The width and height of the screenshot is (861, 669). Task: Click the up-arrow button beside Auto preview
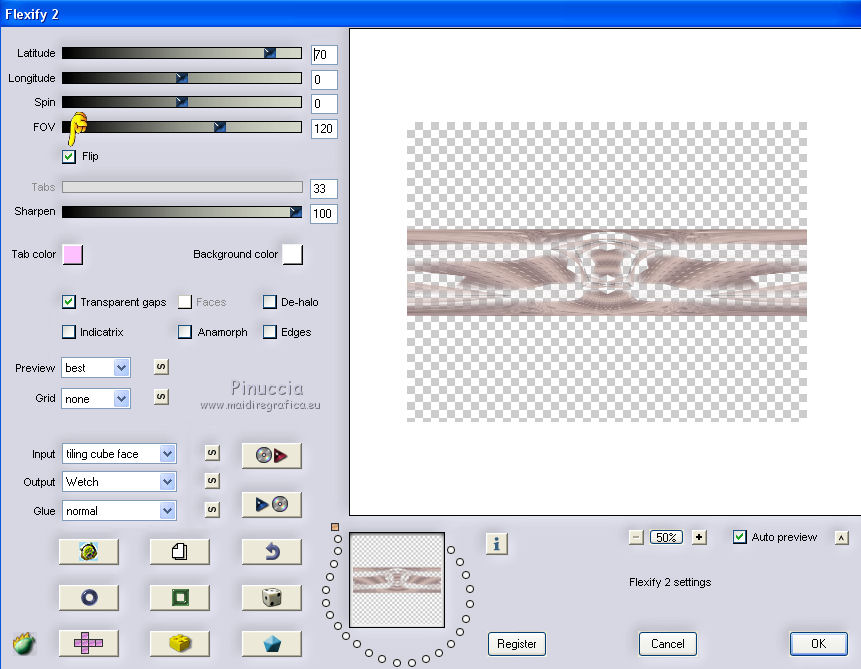(x=841, y=538)
